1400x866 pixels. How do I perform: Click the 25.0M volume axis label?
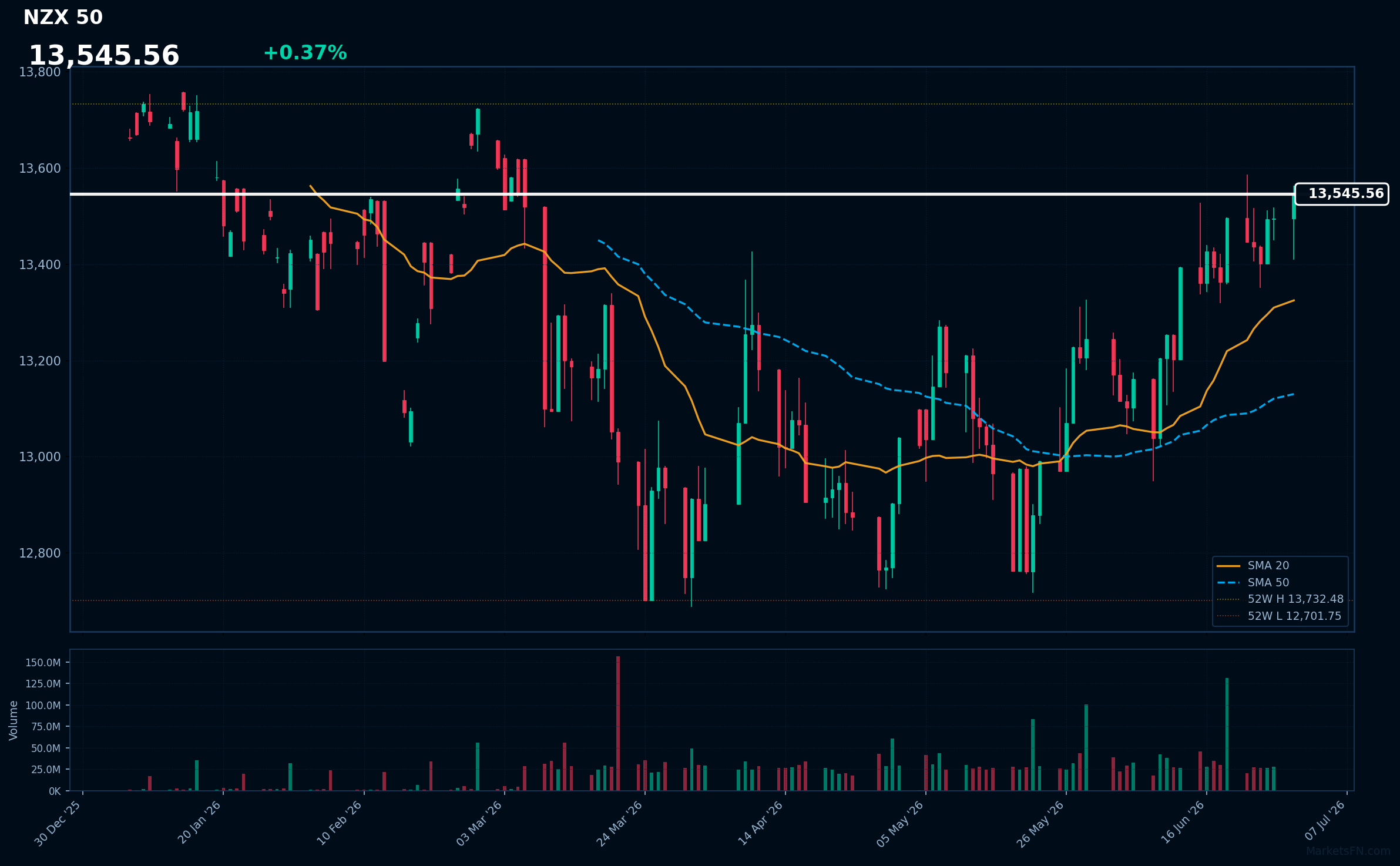pyautogui.click(x=46, y=770)
